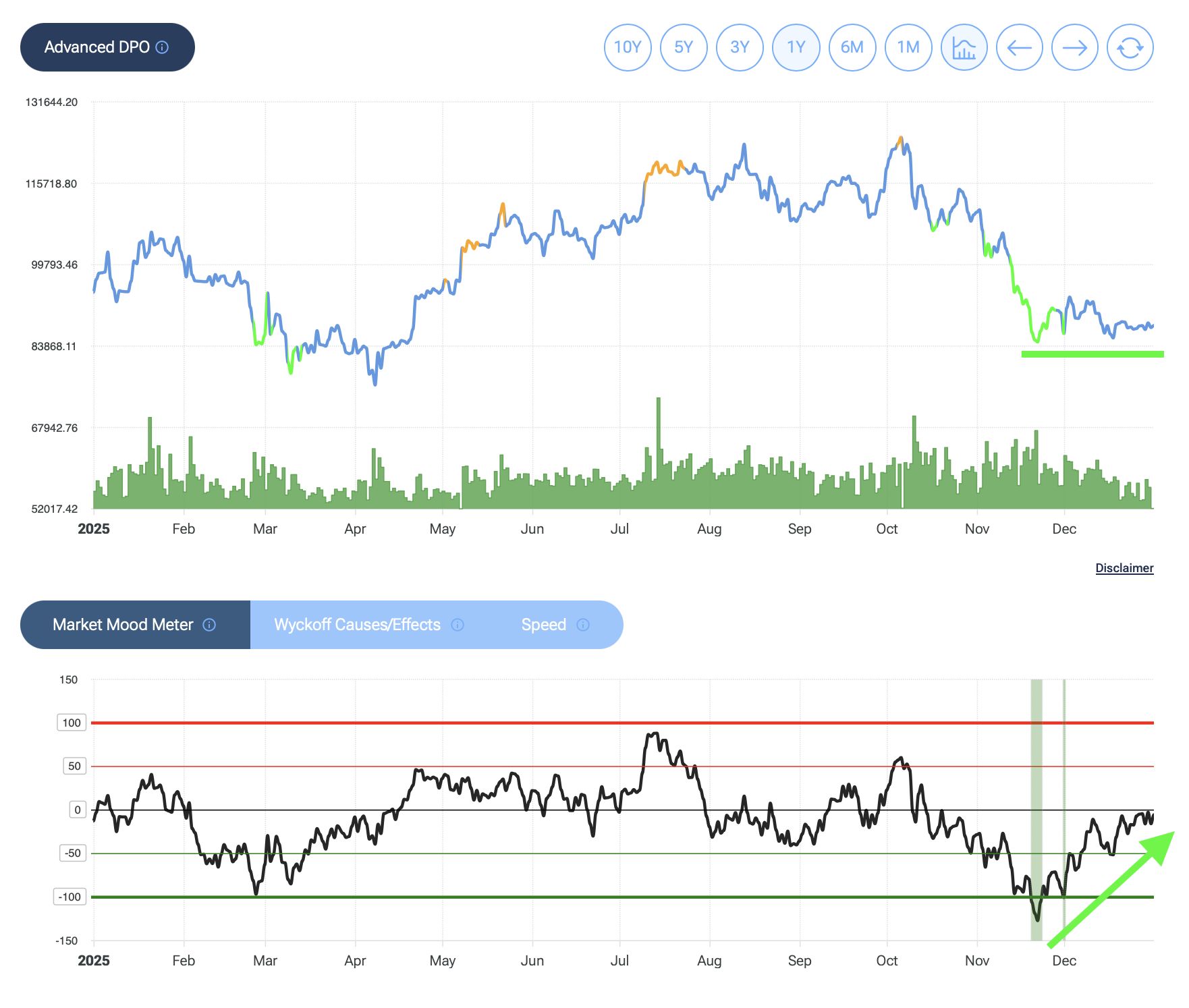Switch to the 1M time range

(908, 47)
